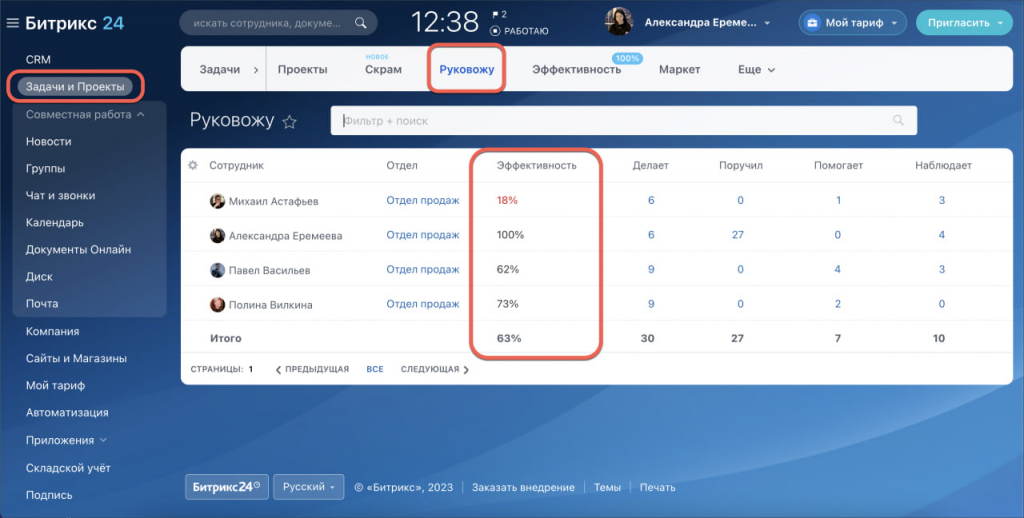Open Мой тариф in the sidebar

(x=55, y=385)
